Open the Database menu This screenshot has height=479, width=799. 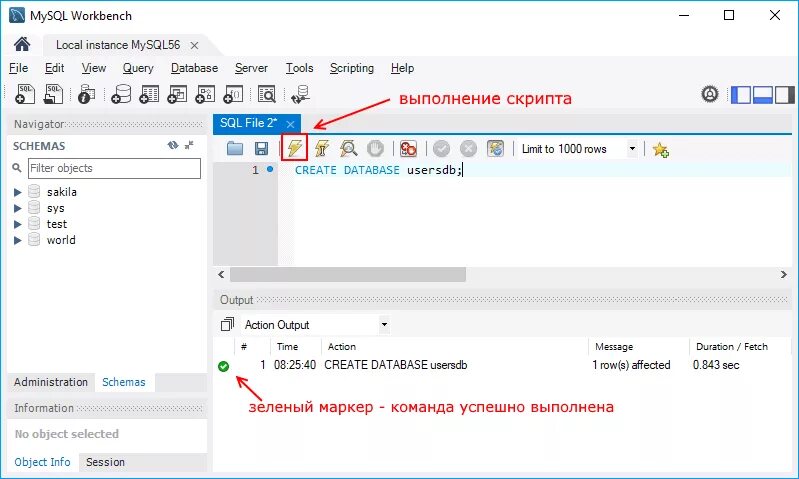pos(194,68)
